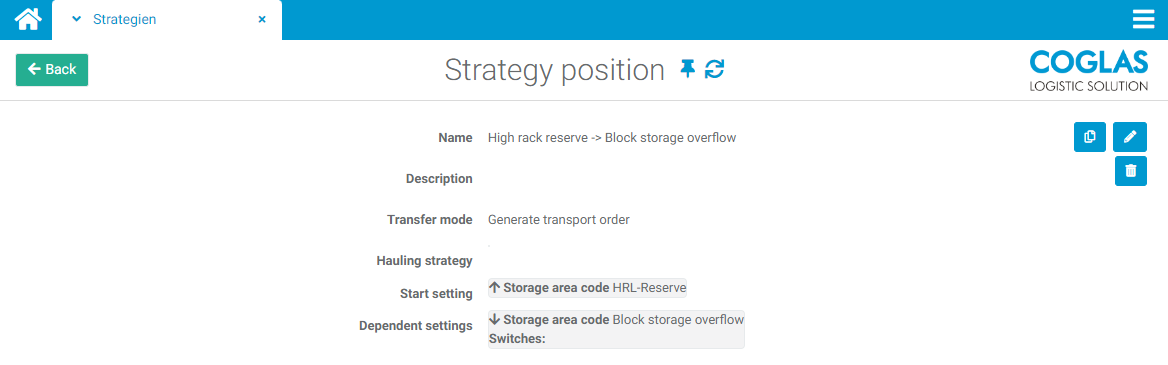The height and width of the screenshot is (365, 1168).
Task: Expand the Strategien tab chevron
Action: [76, 19]
